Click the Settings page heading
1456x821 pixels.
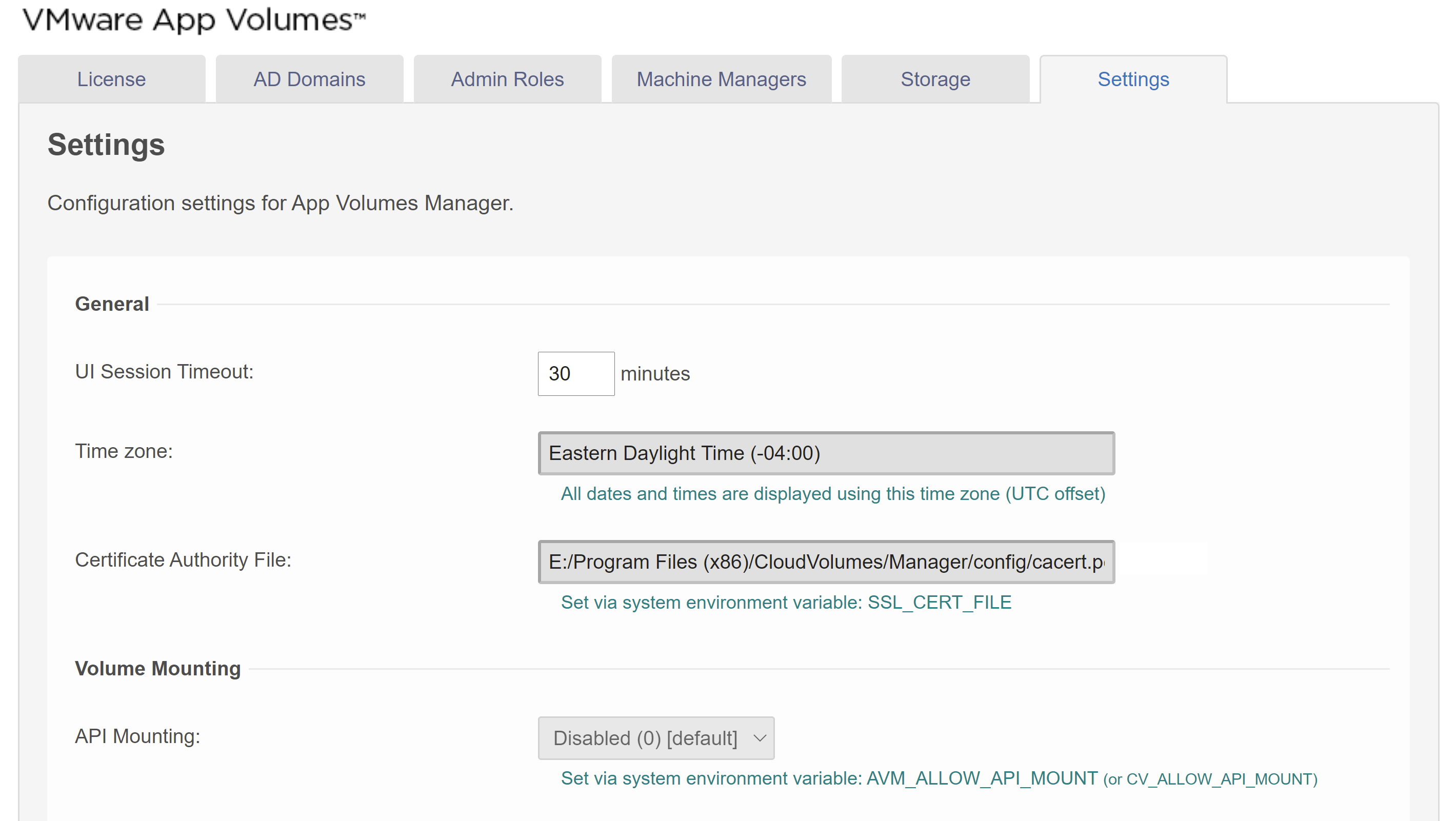(106, 145)
